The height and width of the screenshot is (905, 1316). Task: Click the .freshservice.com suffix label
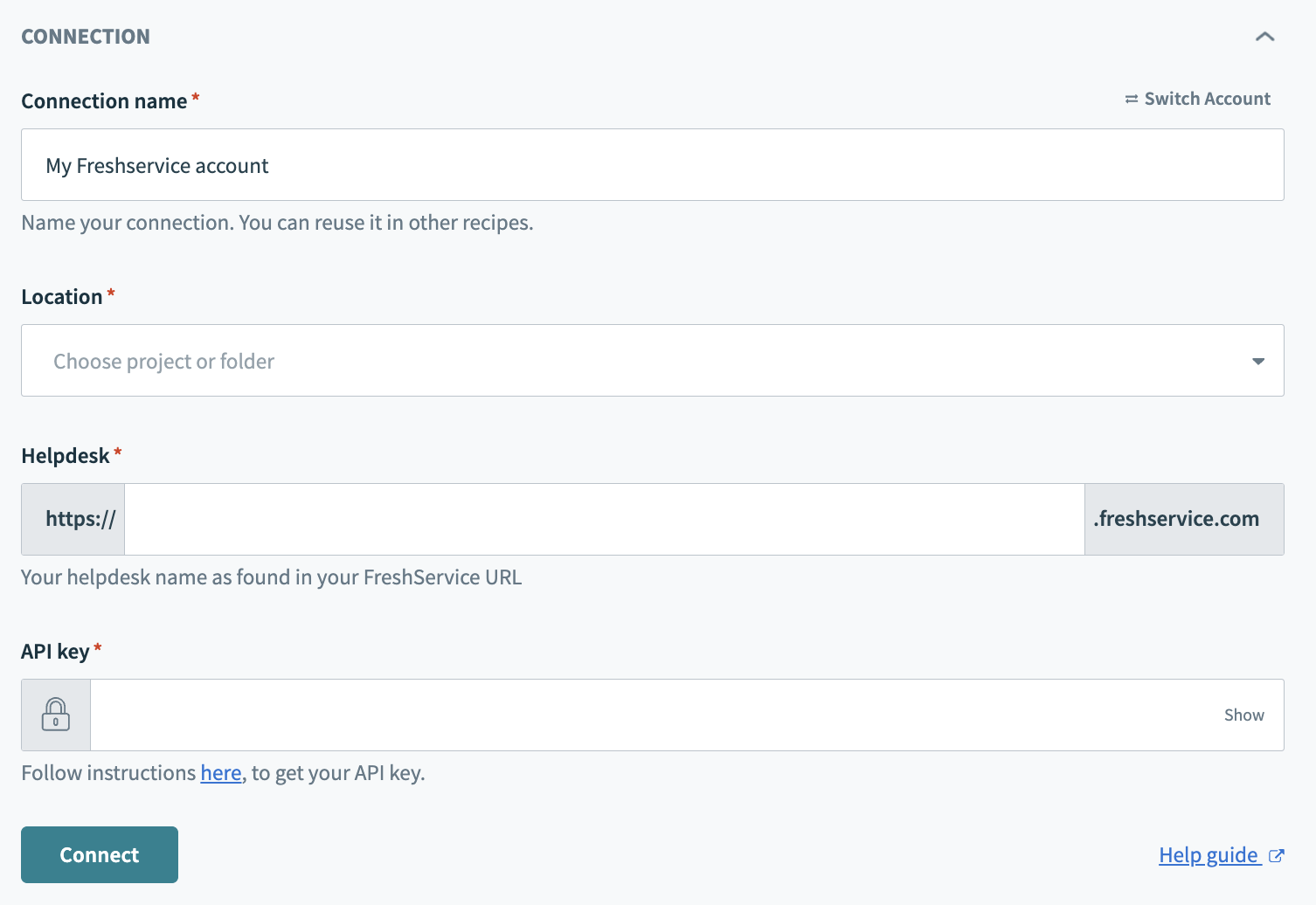pos(1176,519)
